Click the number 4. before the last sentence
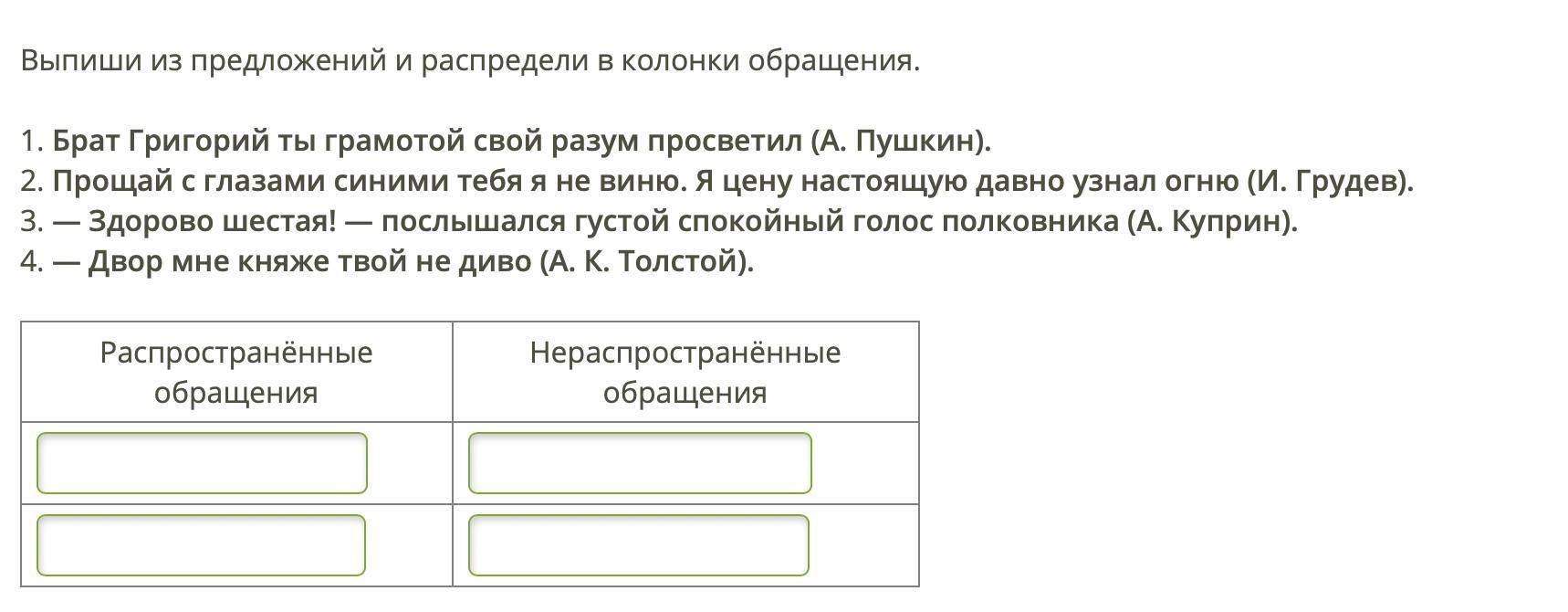The width and height of the screenshot is (1568, 612). click(33, 262)
